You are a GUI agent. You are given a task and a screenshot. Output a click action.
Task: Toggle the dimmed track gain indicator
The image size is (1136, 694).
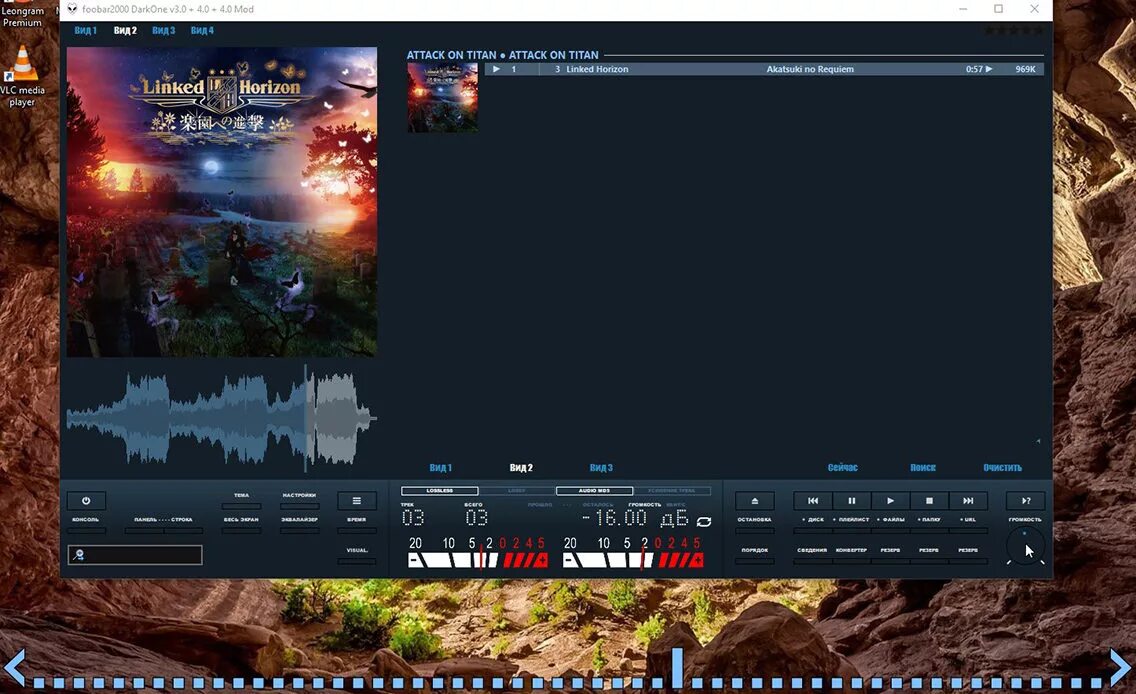[672, 490]
